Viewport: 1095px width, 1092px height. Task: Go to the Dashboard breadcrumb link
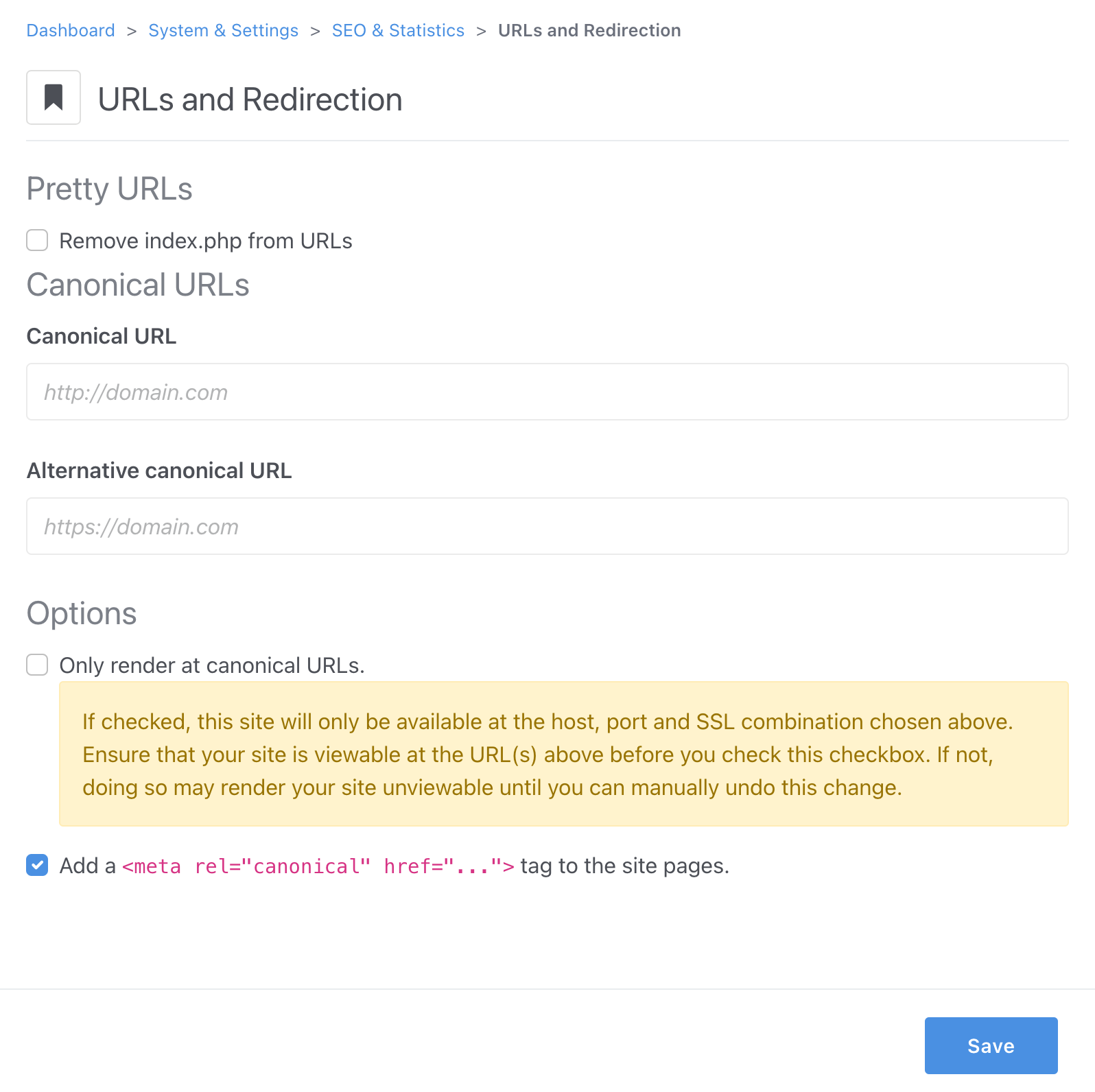(x=71, y=30)
